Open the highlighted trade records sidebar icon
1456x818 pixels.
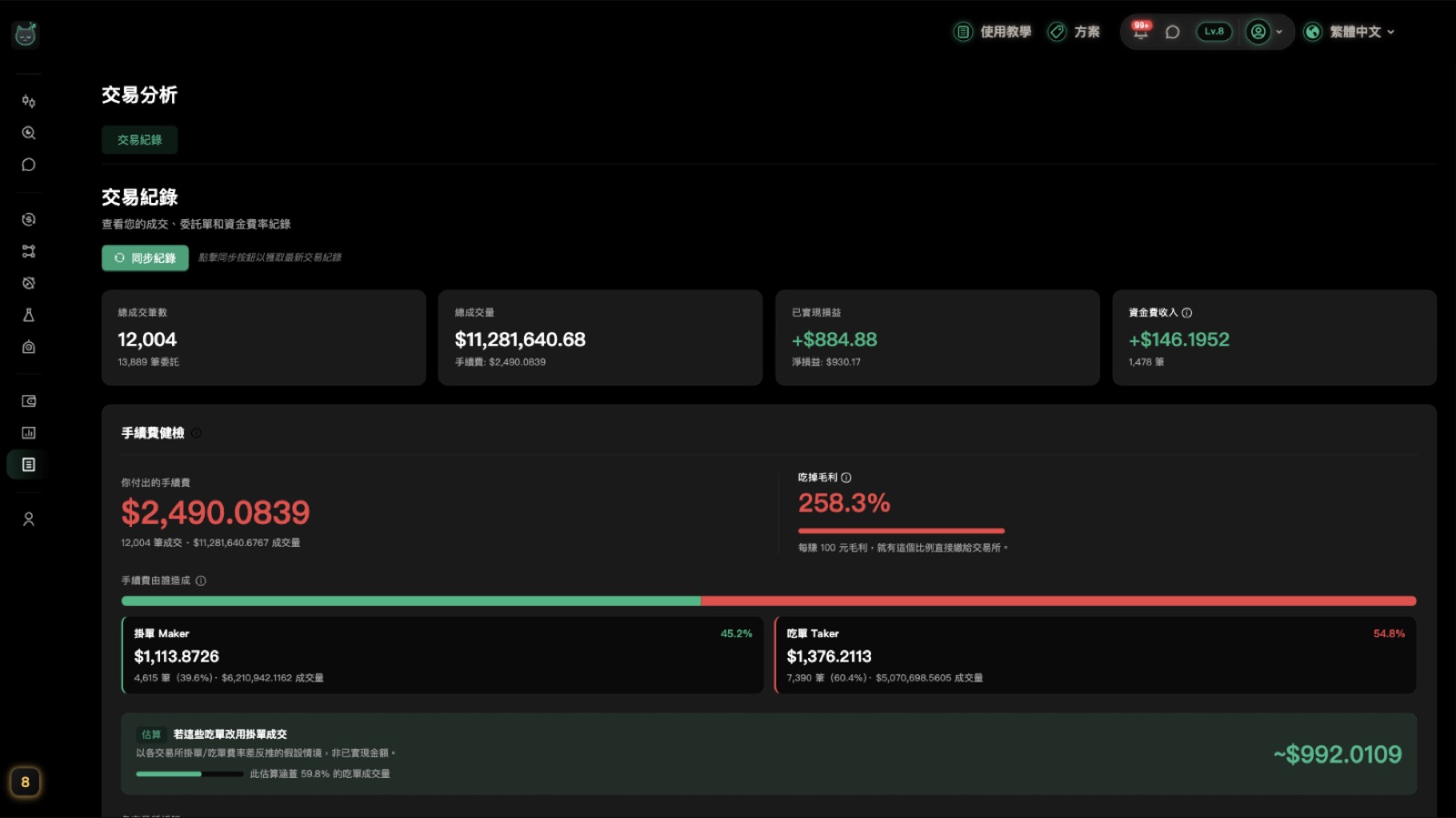tap(28, 465)
